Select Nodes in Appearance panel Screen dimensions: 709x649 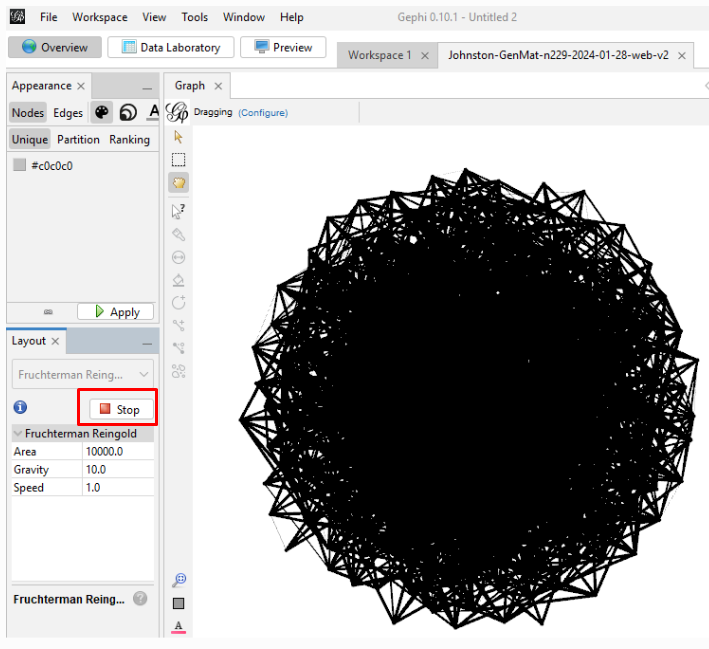(x=28, y=113)
